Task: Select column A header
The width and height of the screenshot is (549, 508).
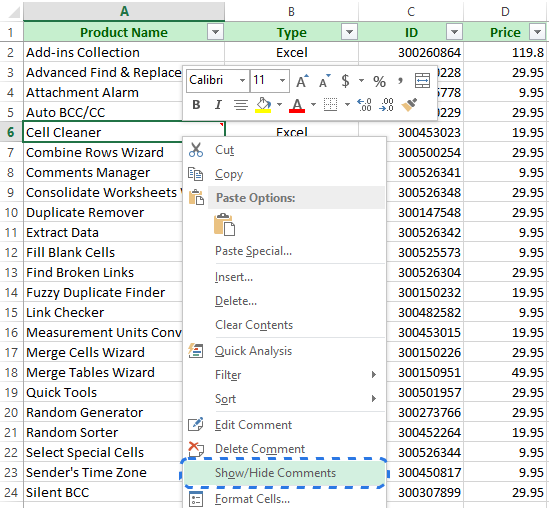Action: point(124,11)
